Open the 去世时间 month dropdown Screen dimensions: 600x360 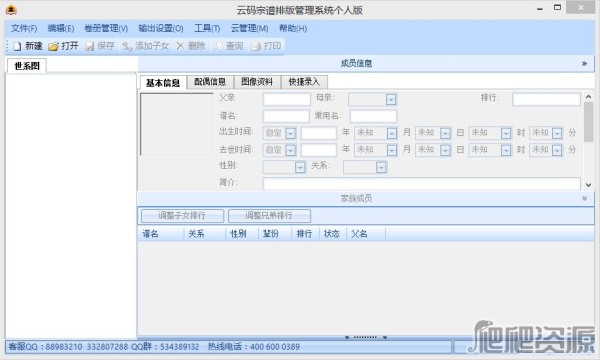pos(391,150)
